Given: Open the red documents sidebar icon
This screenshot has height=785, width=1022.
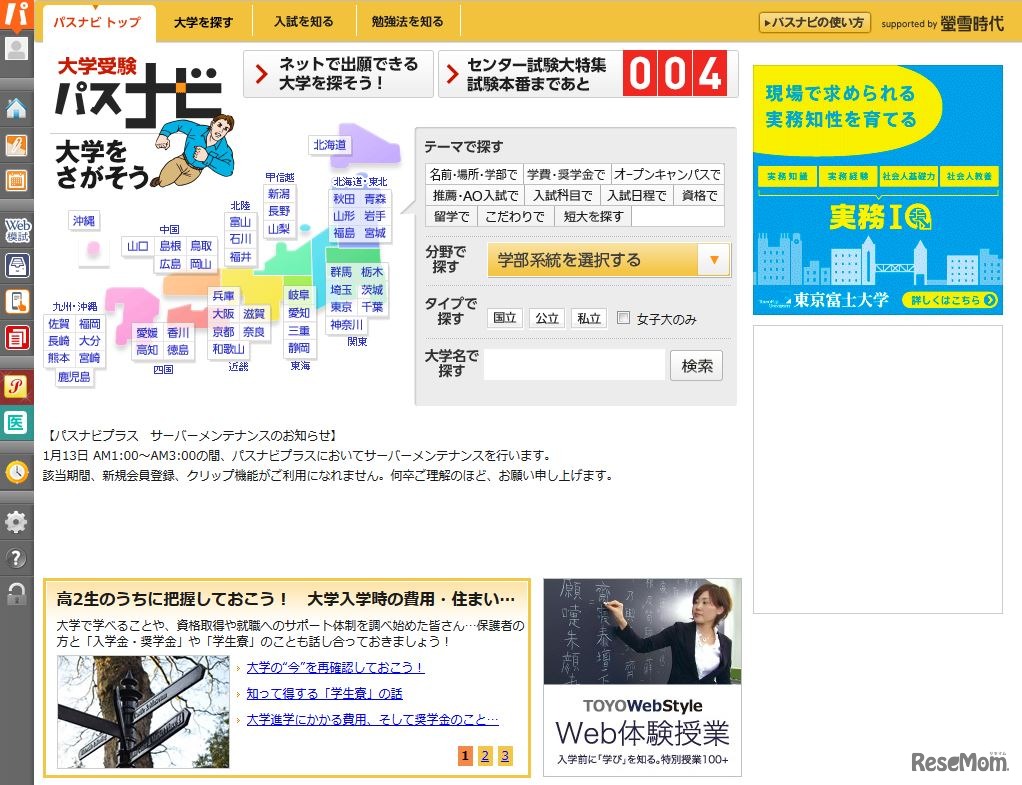Looking at the screenshot, I should click(x=16, y=337).
